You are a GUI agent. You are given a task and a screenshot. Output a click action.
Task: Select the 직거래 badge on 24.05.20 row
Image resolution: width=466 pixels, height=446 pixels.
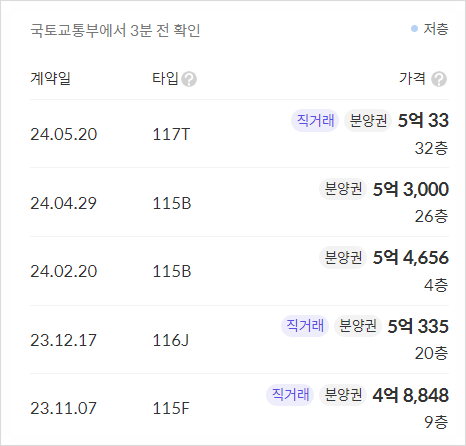pyautogui.click(x=315, y=120)
